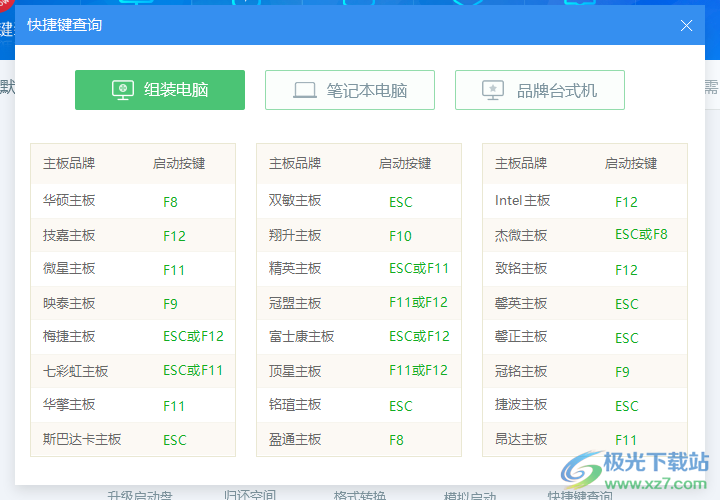Click the star monitor icon on 品牌台式机
The width and height of the screenshot is (720, 500).
(x=493, y=90)
